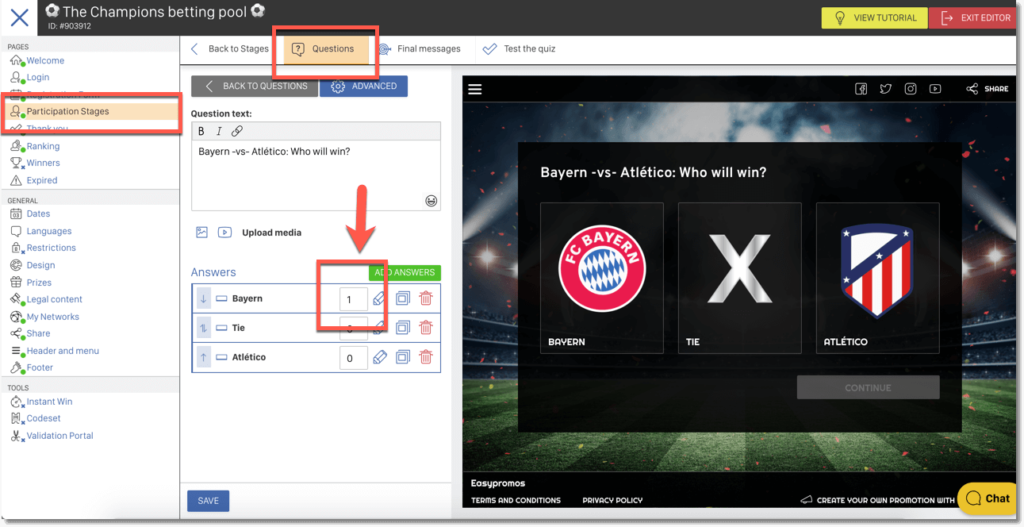Screen dimensions: 1024x527
Task: Click the Upload media label
Action: [272, 232]
